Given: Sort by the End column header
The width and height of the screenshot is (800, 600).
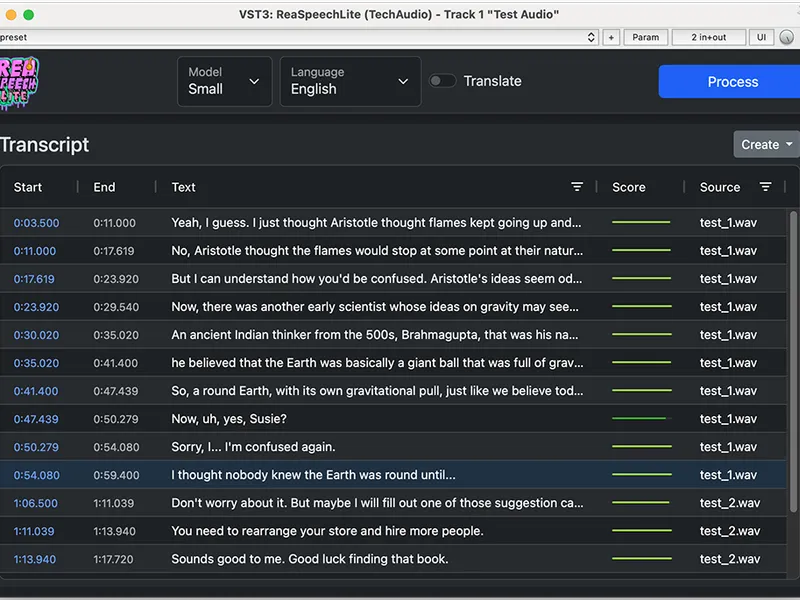Looking at the screenshot, I should 104,187.
